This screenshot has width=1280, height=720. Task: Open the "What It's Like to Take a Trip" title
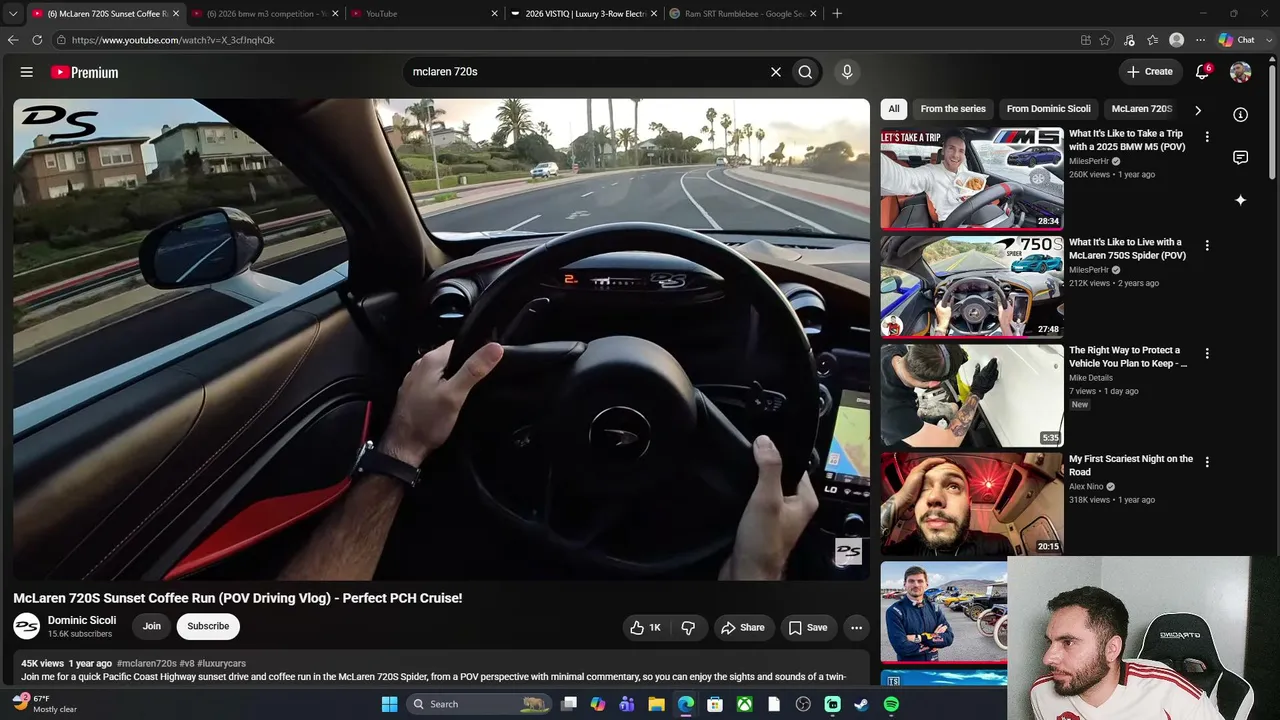coord(1127,140)
